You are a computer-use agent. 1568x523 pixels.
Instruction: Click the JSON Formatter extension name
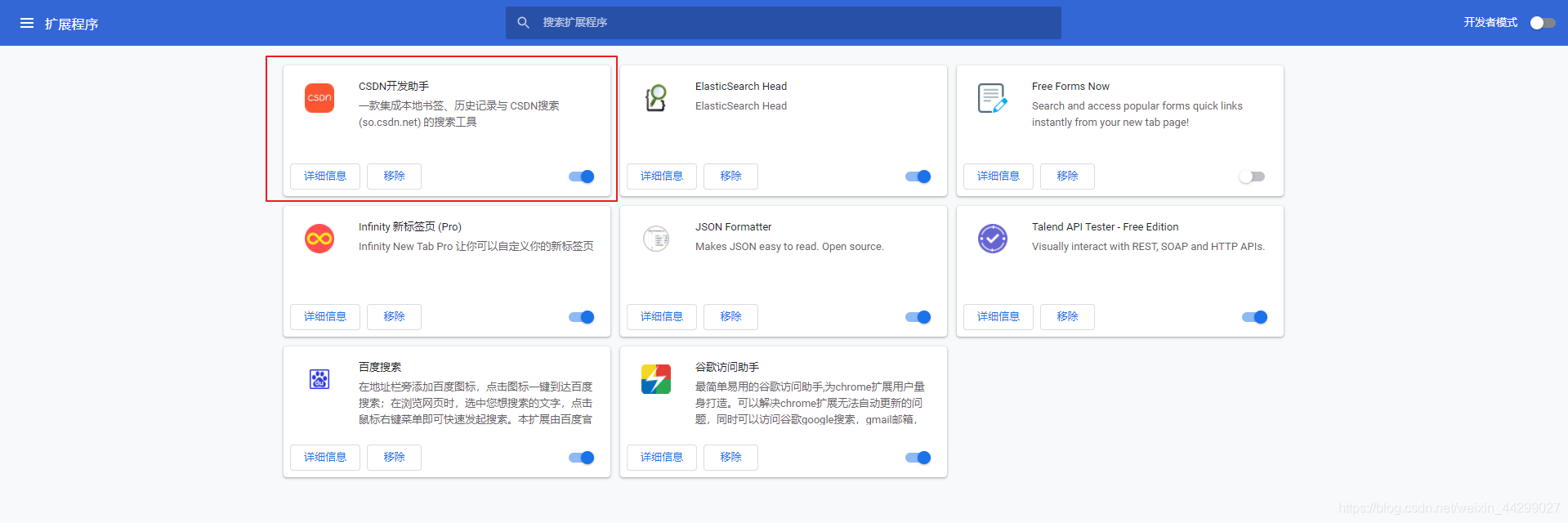coord(733,227)
